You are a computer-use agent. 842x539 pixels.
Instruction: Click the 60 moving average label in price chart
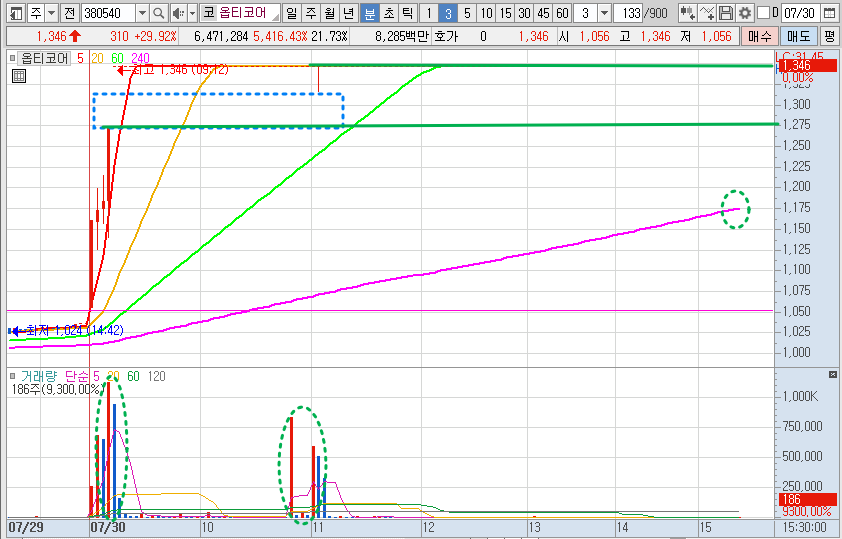[117, 58]
